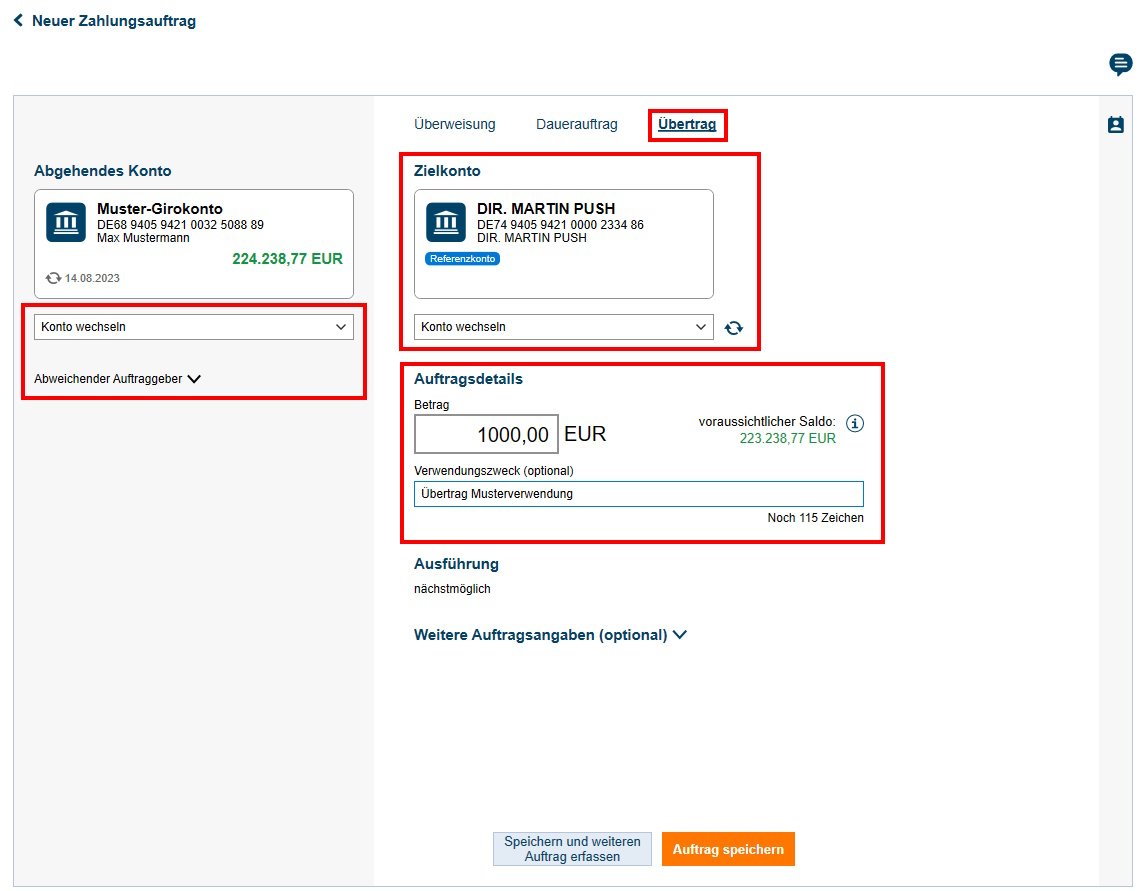Click the Betrag amount input field
1140x891 pixels.
pos(487,433)
